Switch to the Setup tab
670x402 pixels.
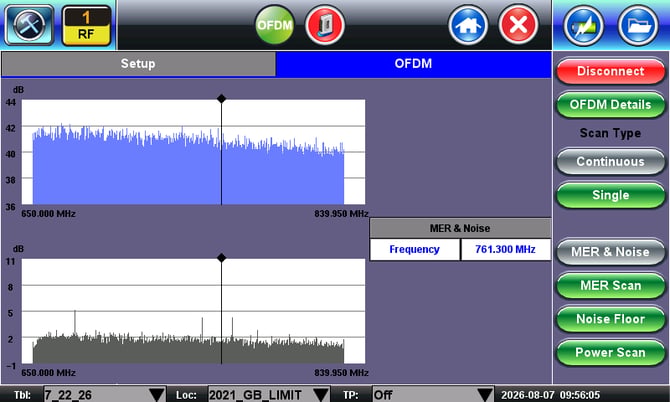(x=138, y=64)
